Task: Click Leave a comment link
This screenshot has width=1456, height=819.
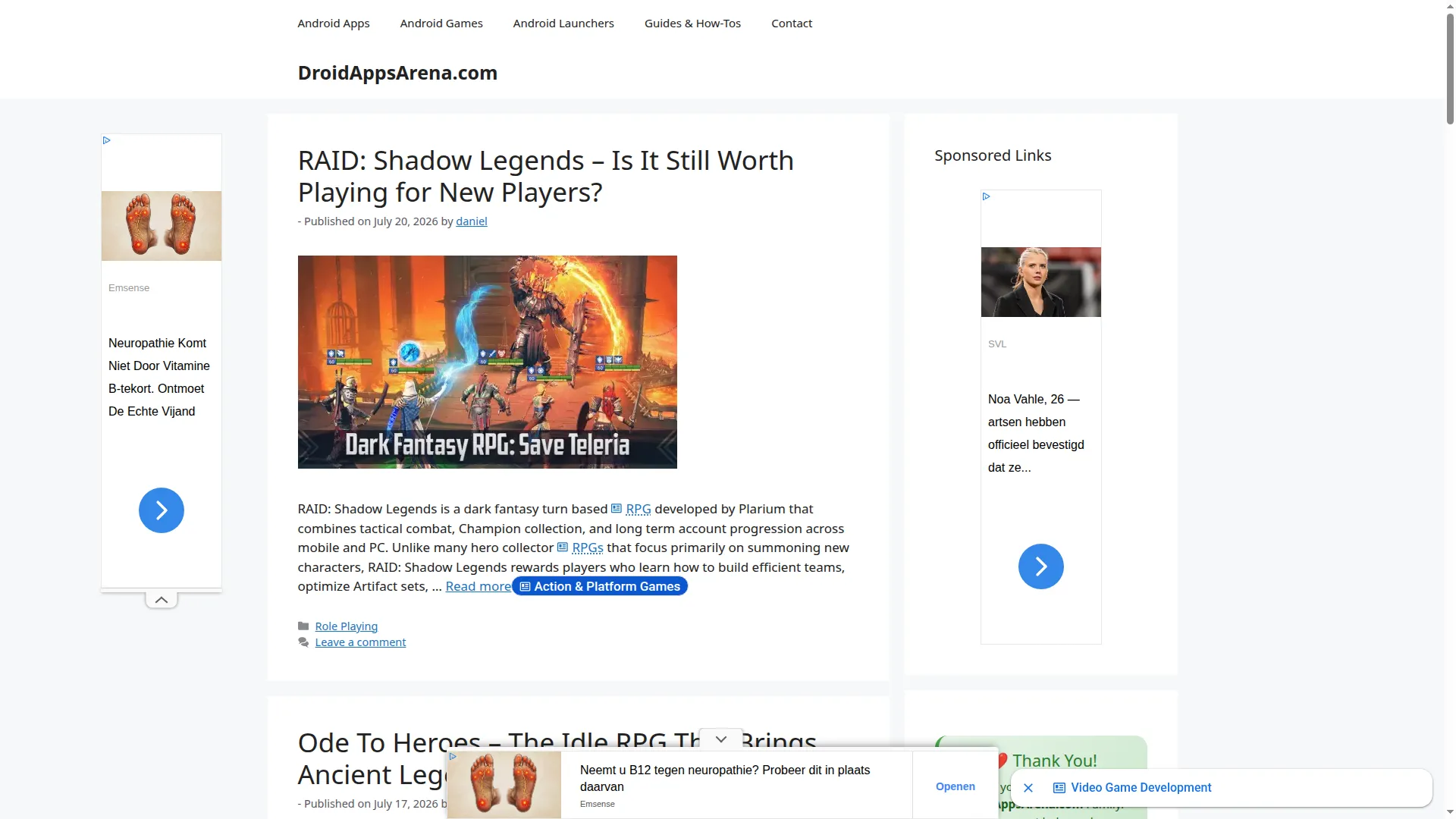Action: point(360,642)
